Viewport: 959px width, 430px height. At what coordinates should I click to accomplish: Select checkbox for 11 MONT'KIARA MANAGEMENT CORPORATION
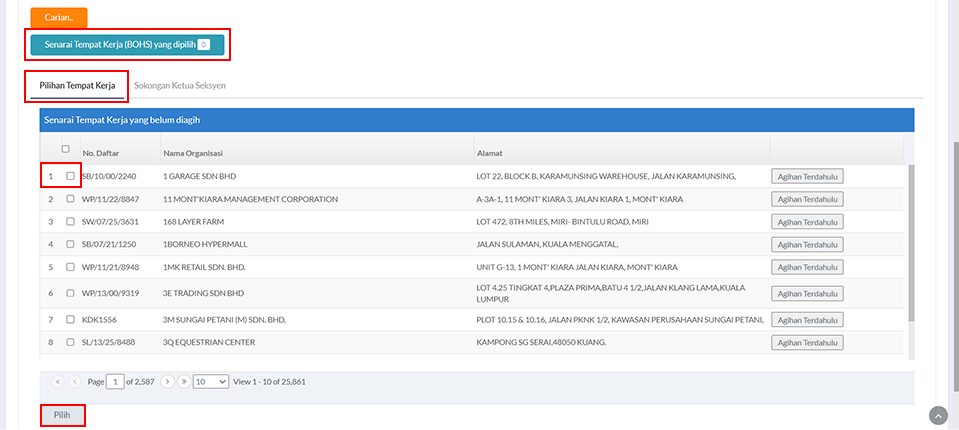(70, 199)
